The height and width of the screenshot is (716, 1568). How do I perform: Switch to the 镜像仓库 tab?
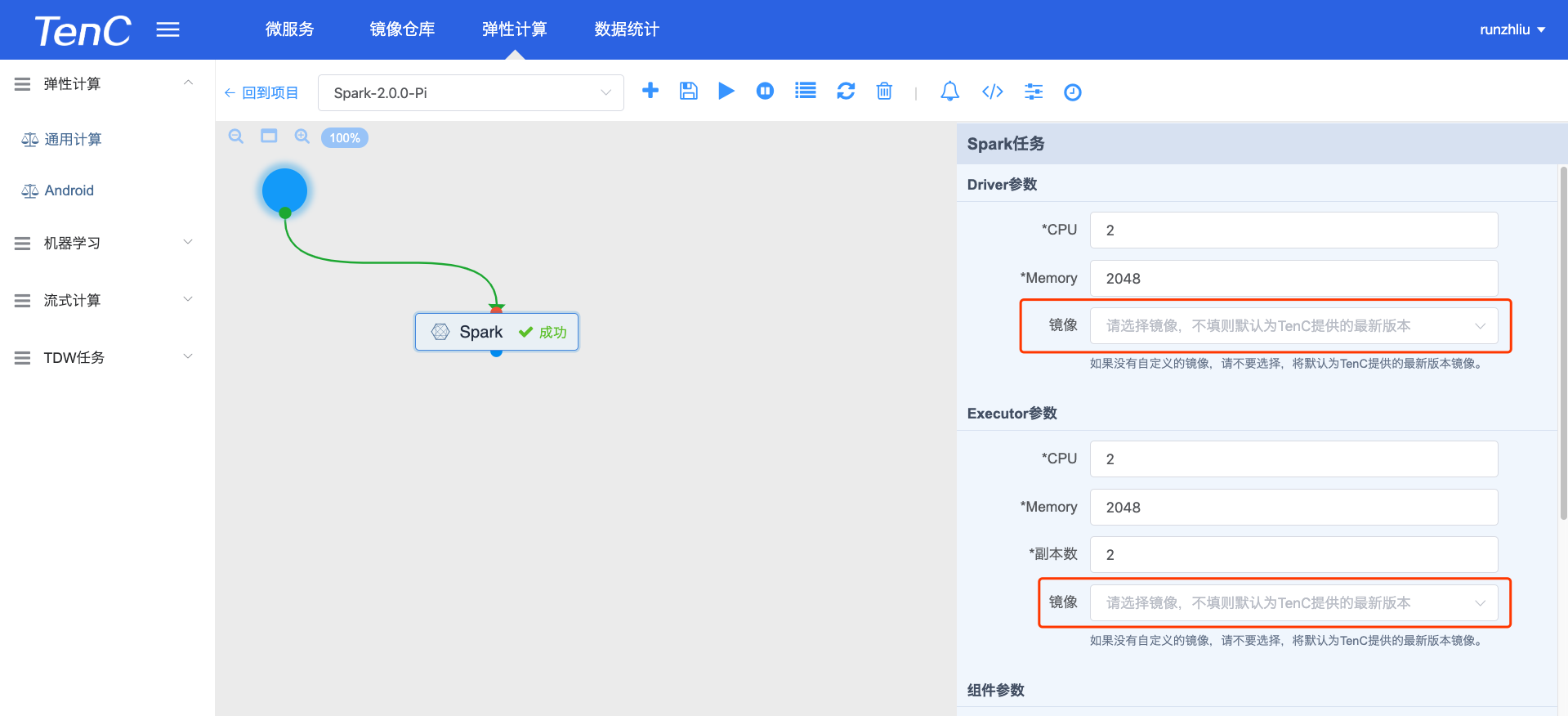(402, 29)
